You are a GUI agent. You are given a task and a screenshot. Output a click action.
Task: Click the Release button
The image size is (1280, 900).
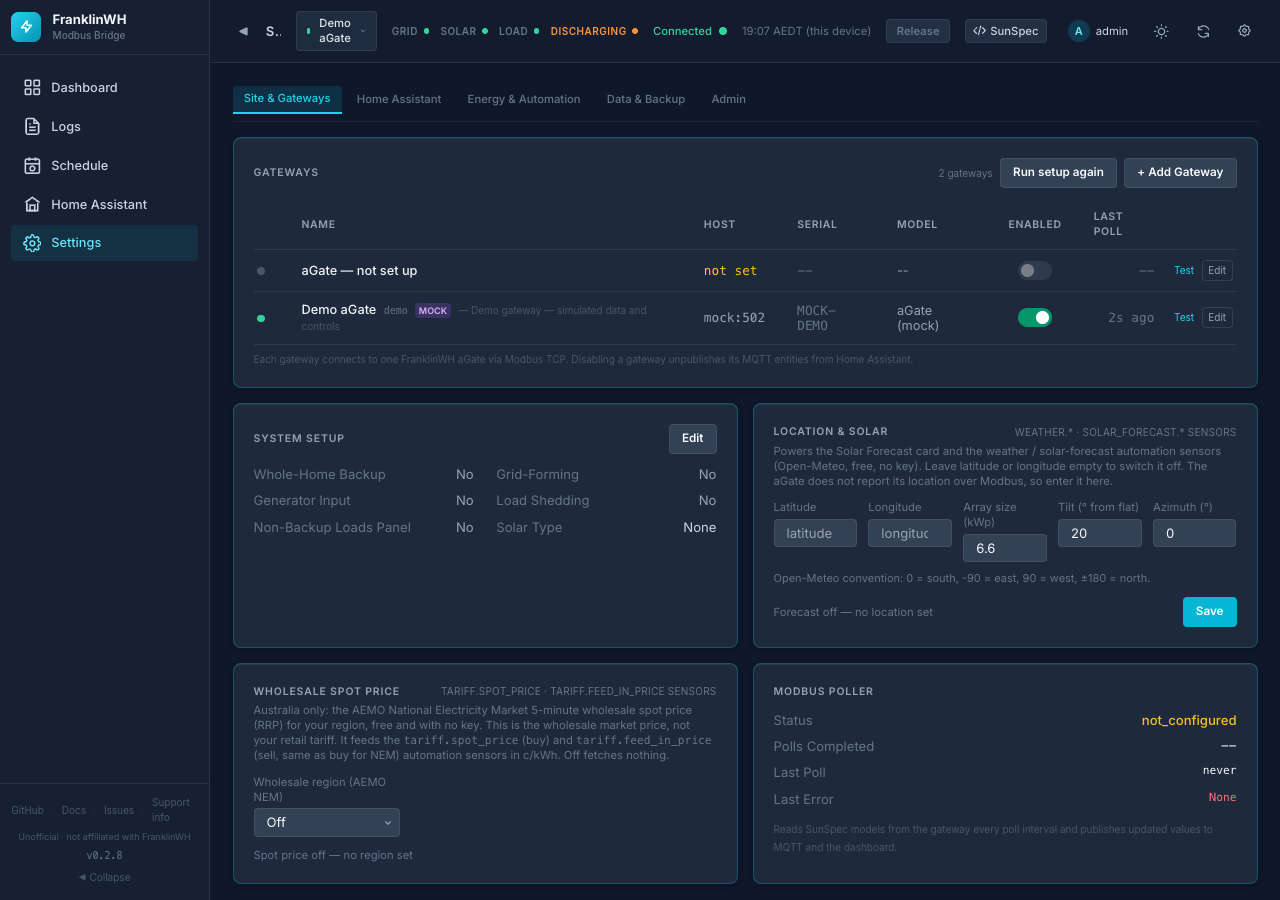click(x=918, y=31)
